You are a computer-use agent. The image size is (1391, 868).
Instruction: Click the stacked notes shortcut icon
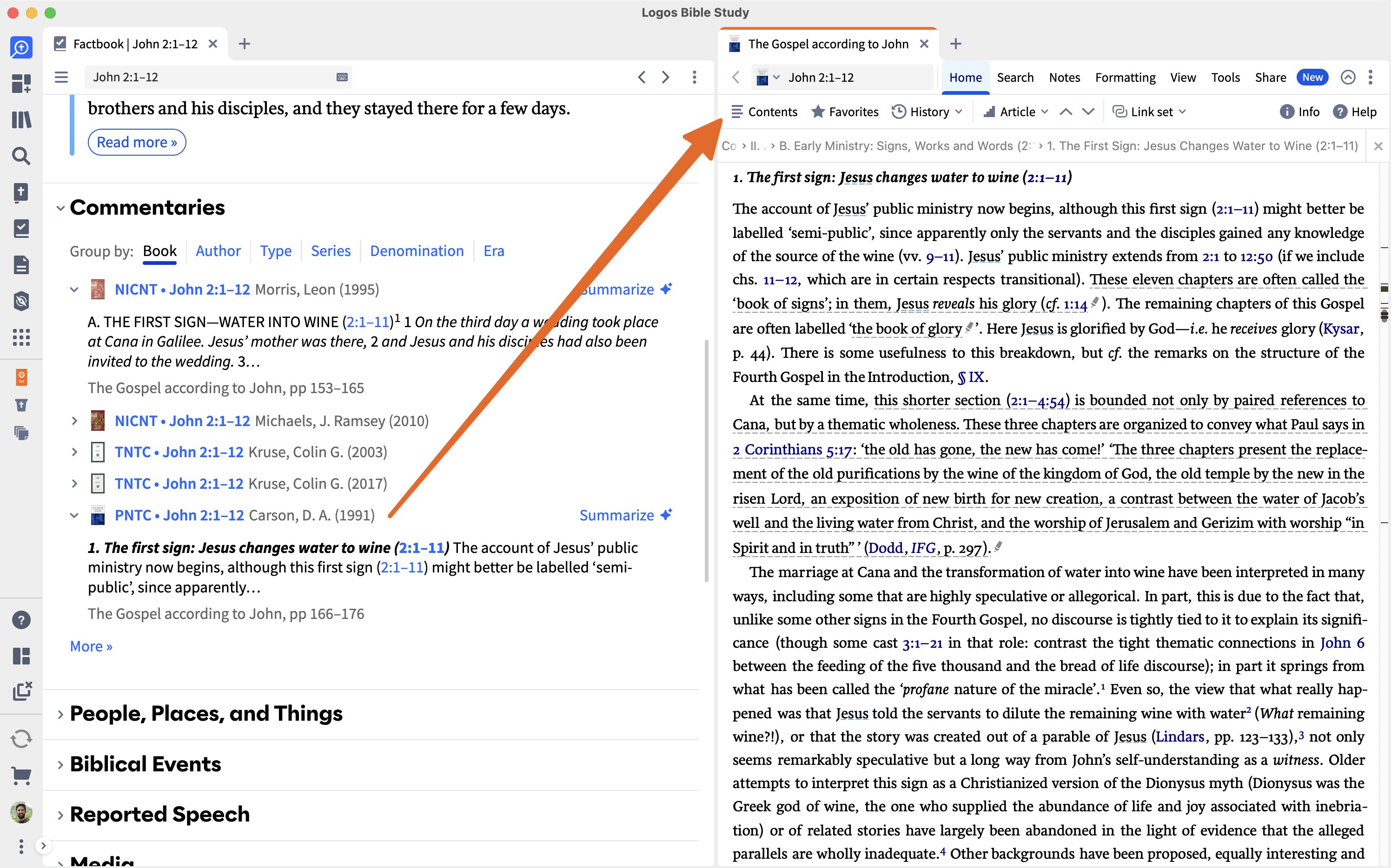pyautogui.click(x=21, y=433)
